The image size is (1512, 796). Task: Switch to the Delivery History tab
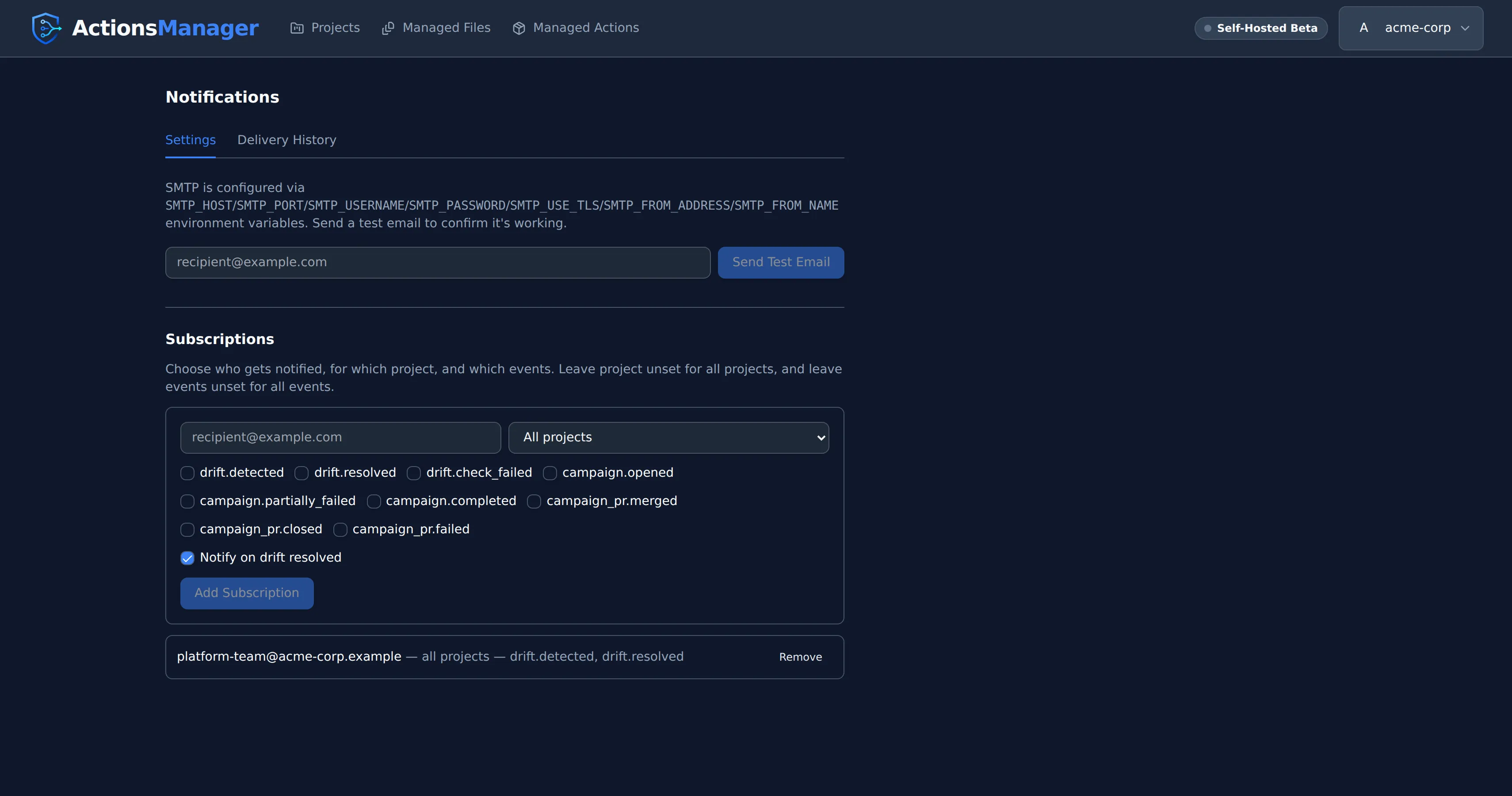click(287, 140)
